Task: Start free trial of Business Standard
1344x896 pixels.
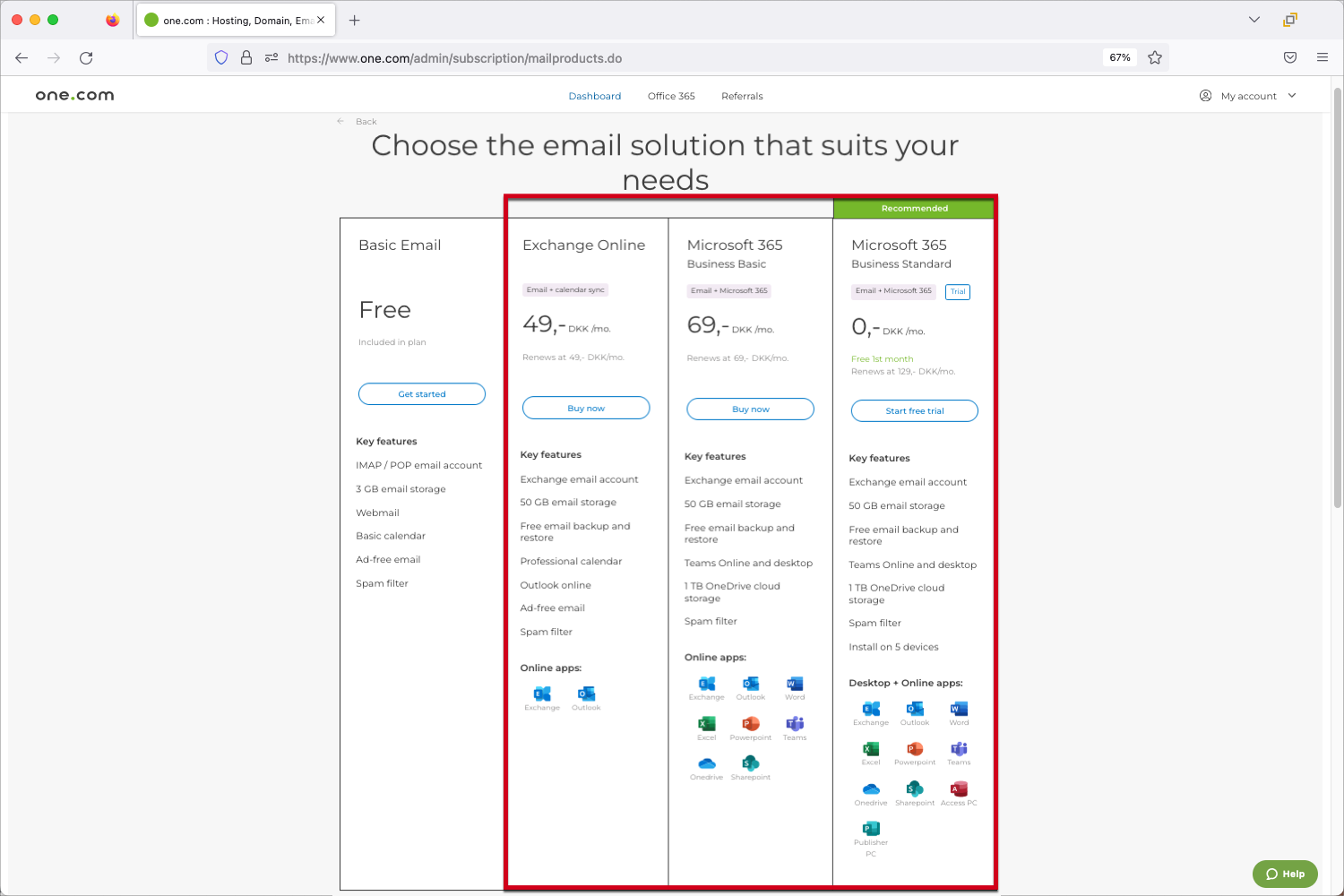Action: (x=914, y=410)
